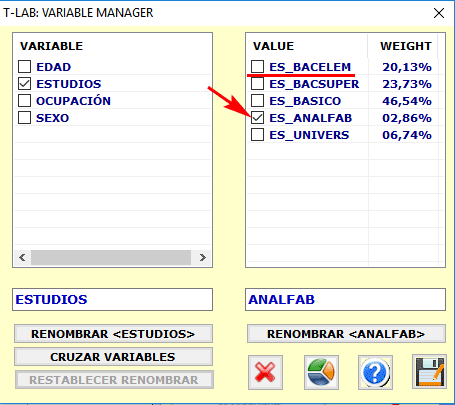Enable the OCUPACIÓN variable checkbox

click(25, 101)
